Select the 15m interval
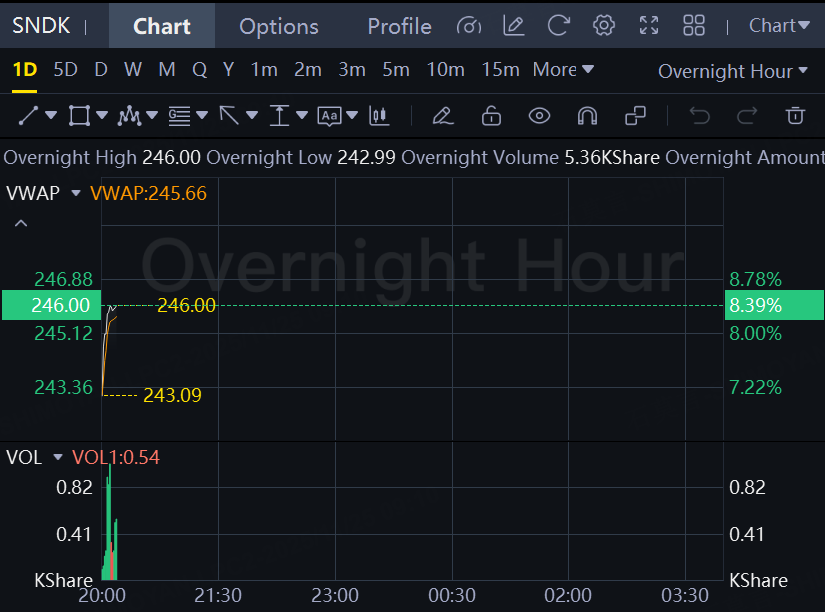Viewport: 825px width, 612px height. pyautogui.click(x=500, y=70)
